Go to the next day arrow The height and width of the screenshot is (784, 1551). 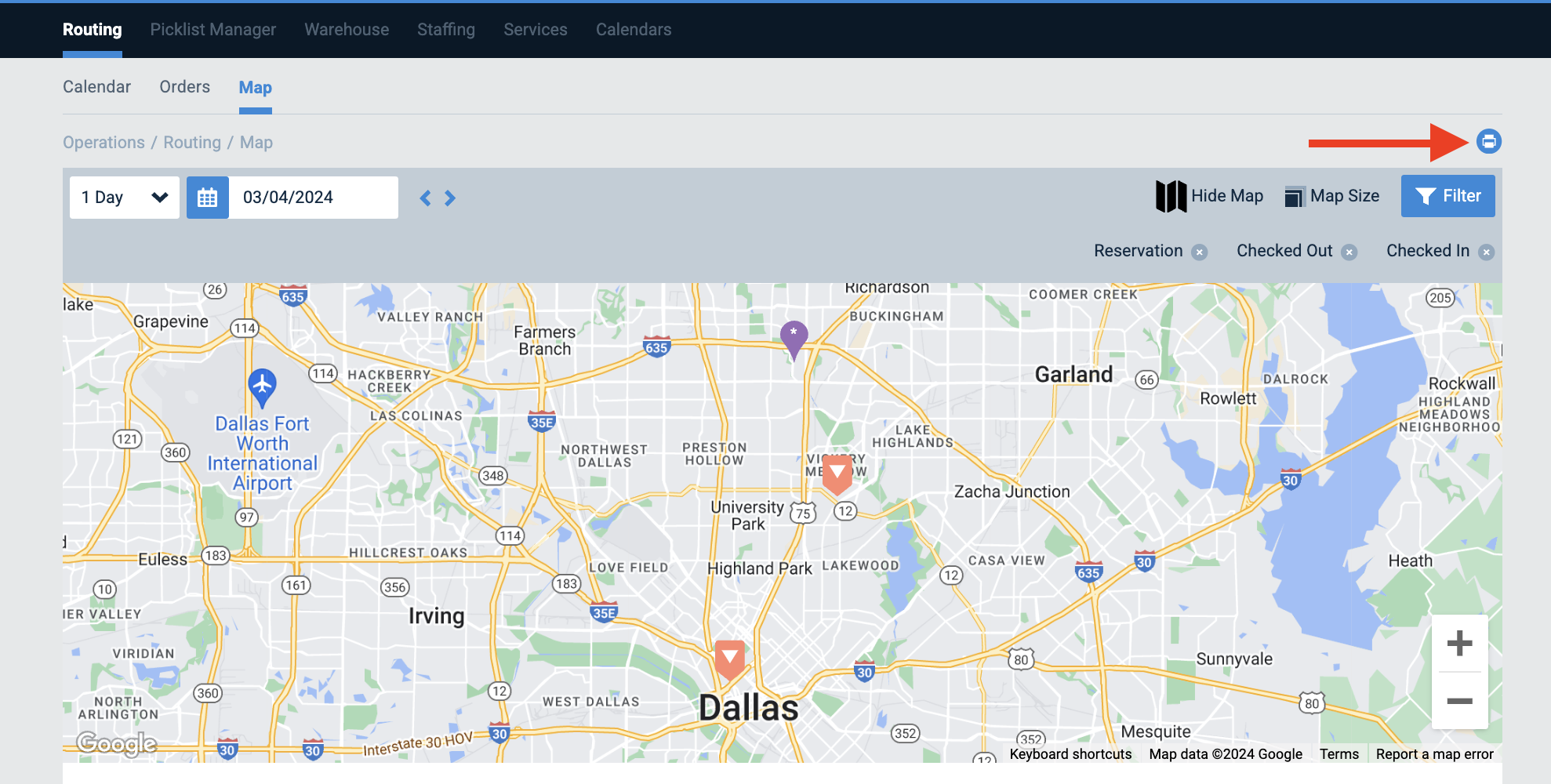click(450, 198)
